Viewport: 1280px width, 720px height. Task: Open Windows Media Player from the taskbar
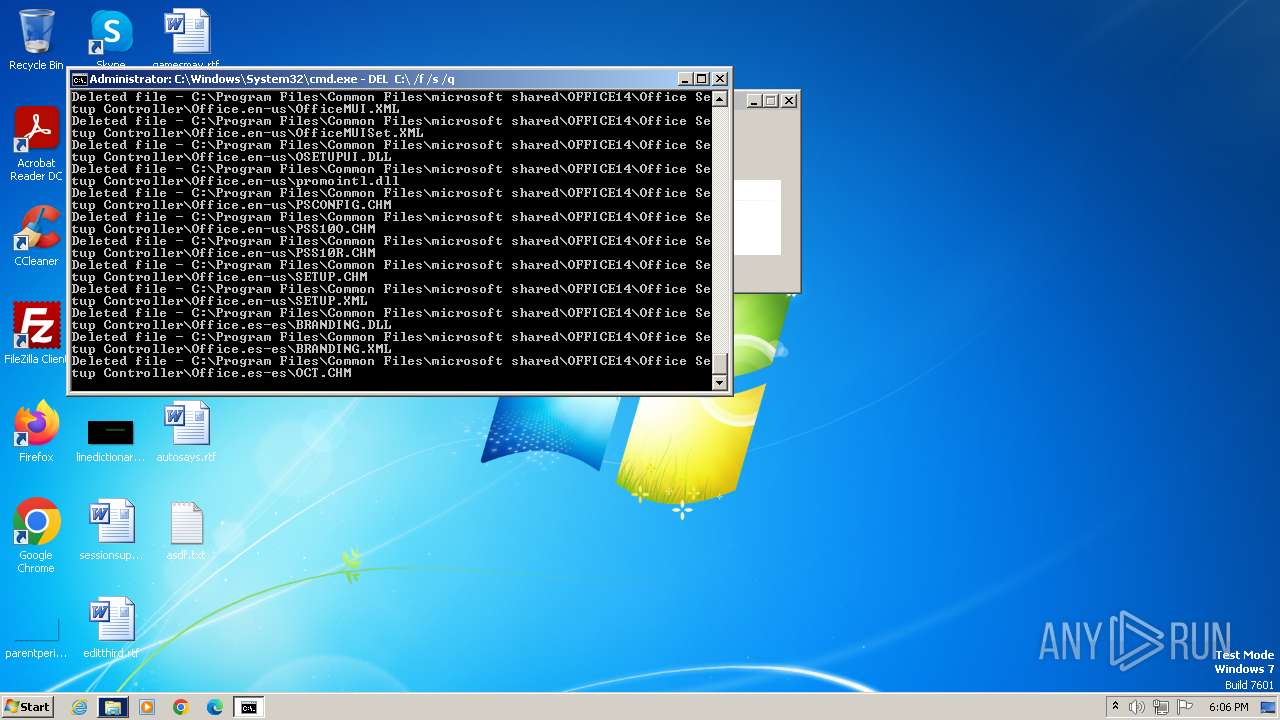[147, 707]
